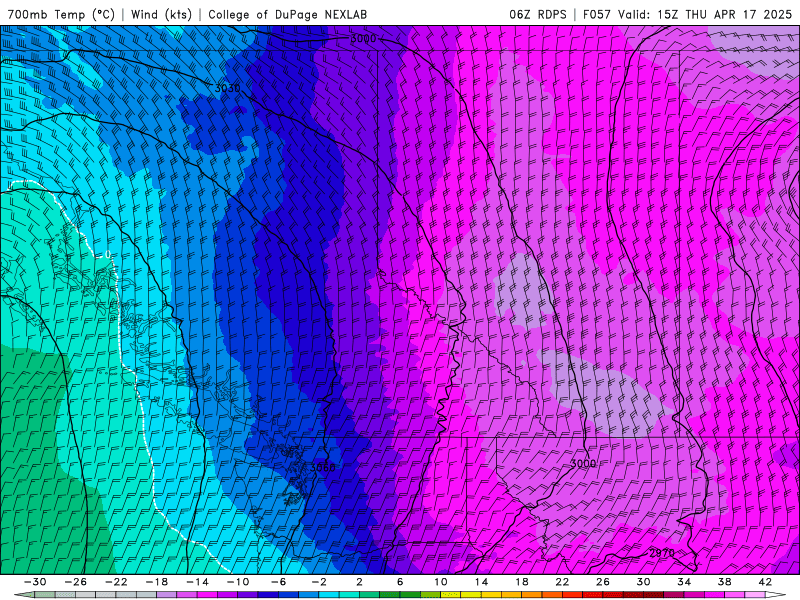Click the -22 color scale label
The height and width of the screenshot is (600, 800).
[116, 582]
